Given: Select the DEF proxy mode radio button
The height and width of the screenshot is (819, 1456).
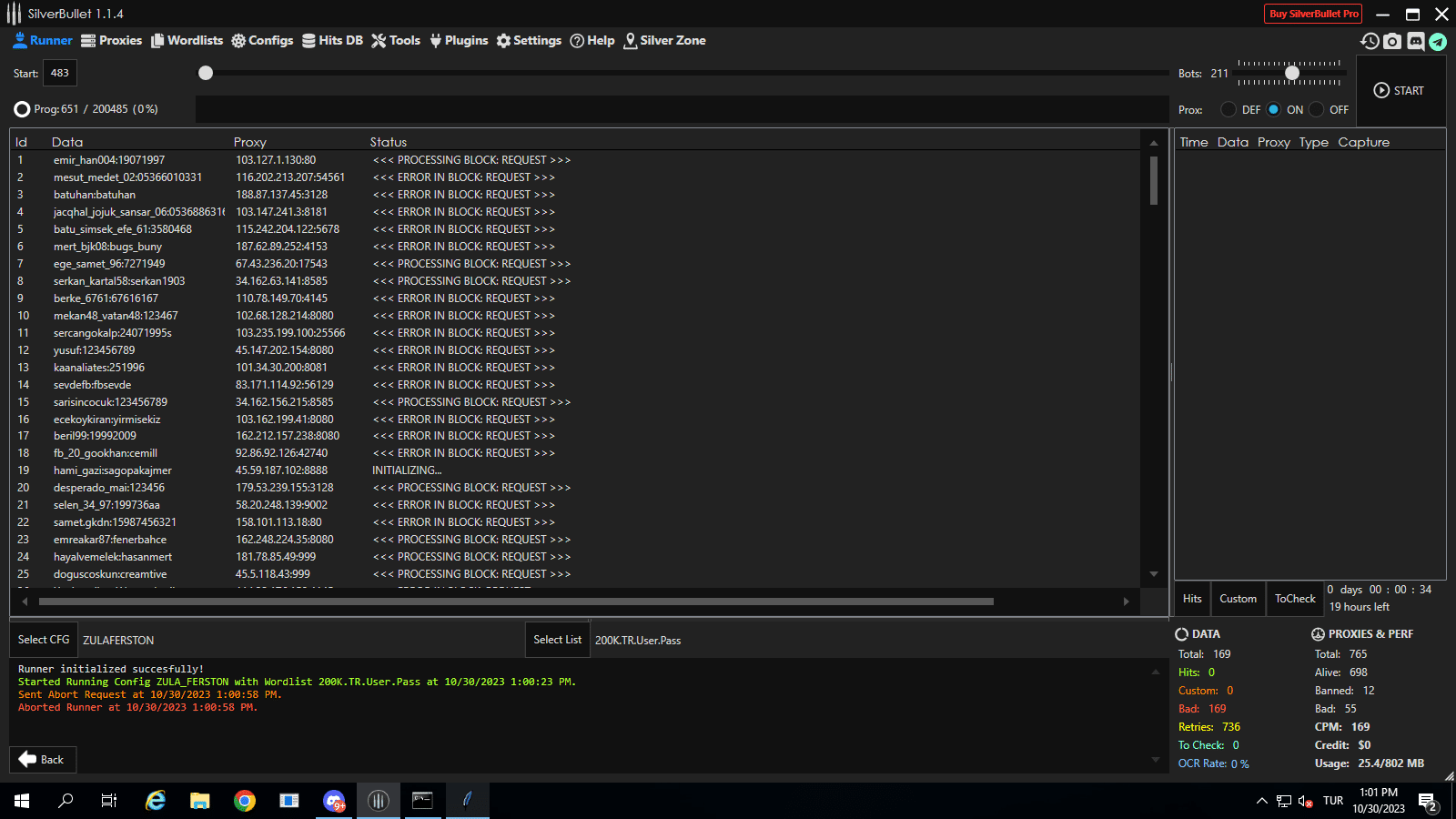Looking at the screenshot, I should point(1228,109).
